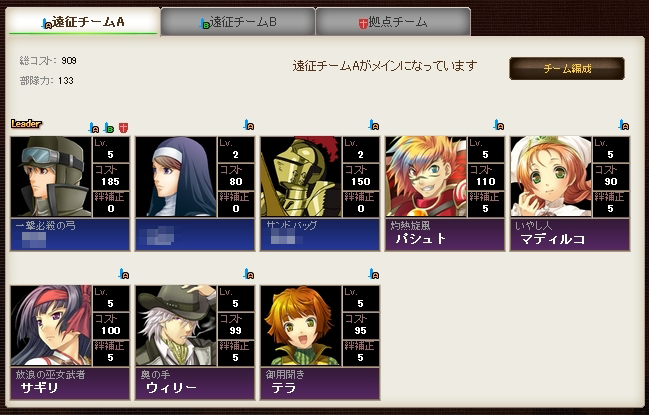The width and height of the screenshot is (649, 415).
Task: Click the Leader badge icon
Action: tap(26, 123)
